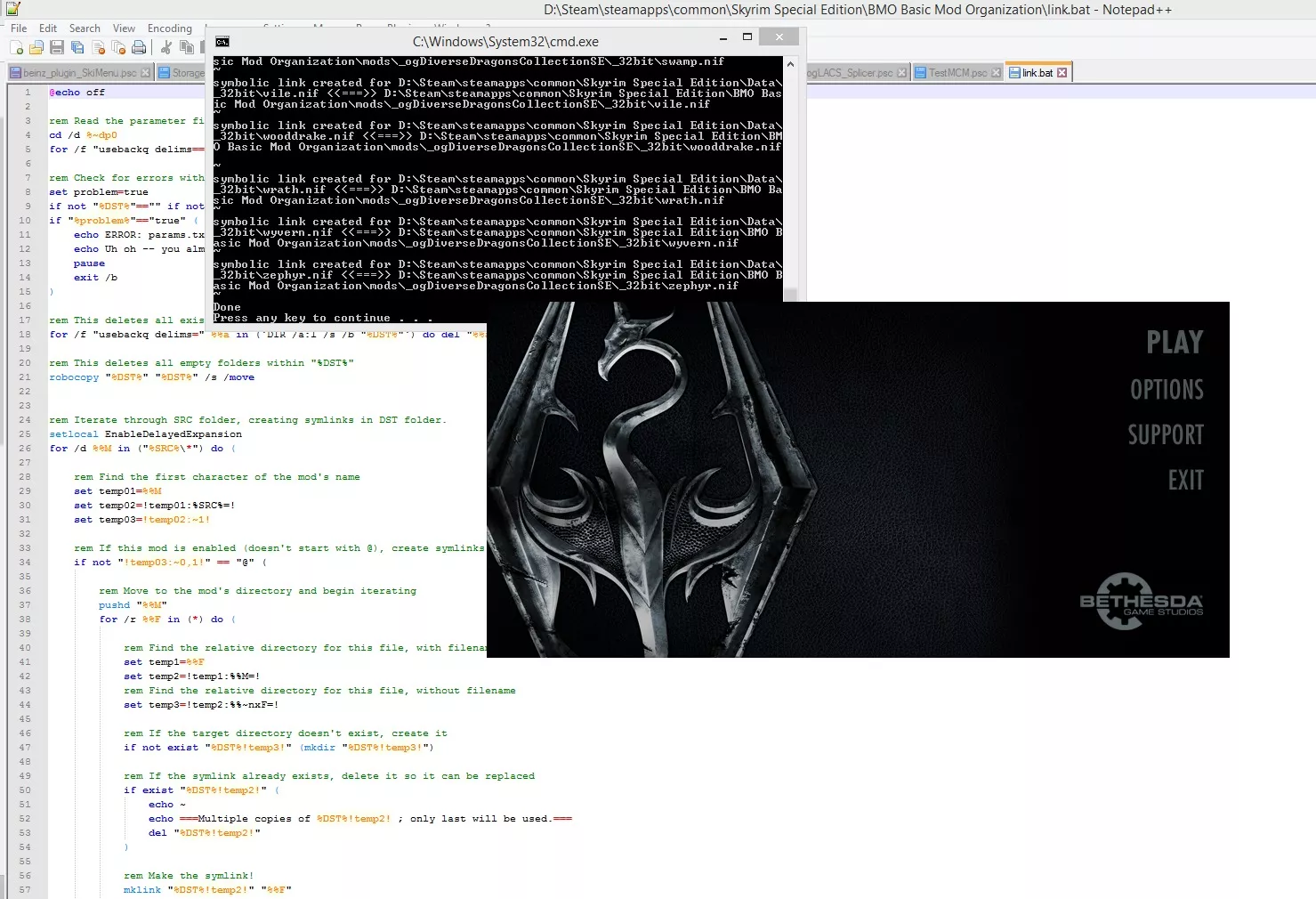Screen dimensions: 1316x899
Task: Click the Close document toolbar icon
Action: click(x=98, y=48)
